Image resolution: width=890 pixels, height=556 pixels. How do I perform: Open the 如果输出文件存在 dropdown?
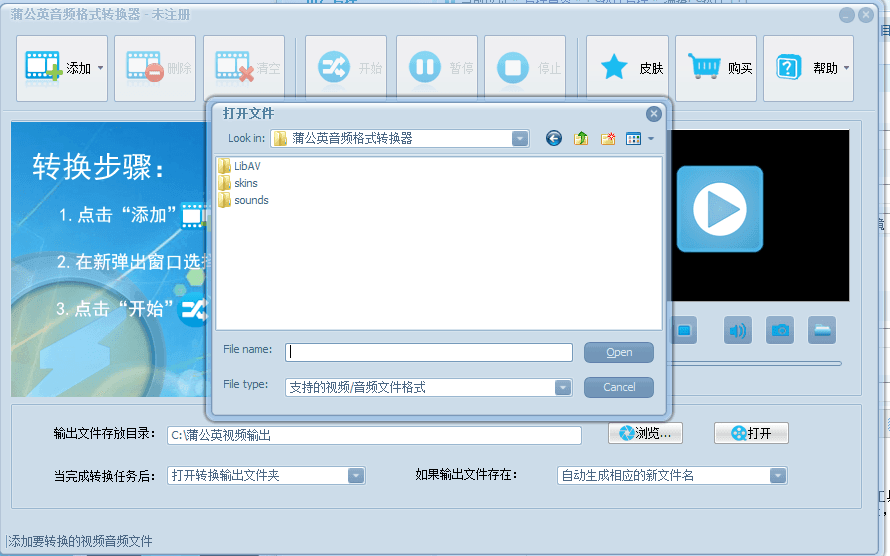coord(778,475)
